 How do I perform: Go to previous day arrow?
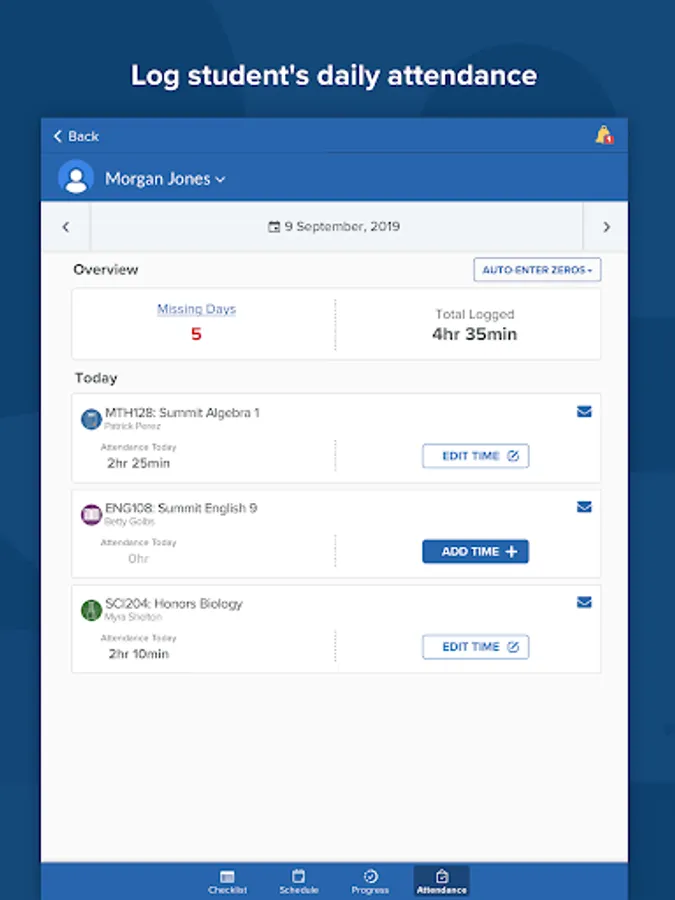[x=66, y=227]
